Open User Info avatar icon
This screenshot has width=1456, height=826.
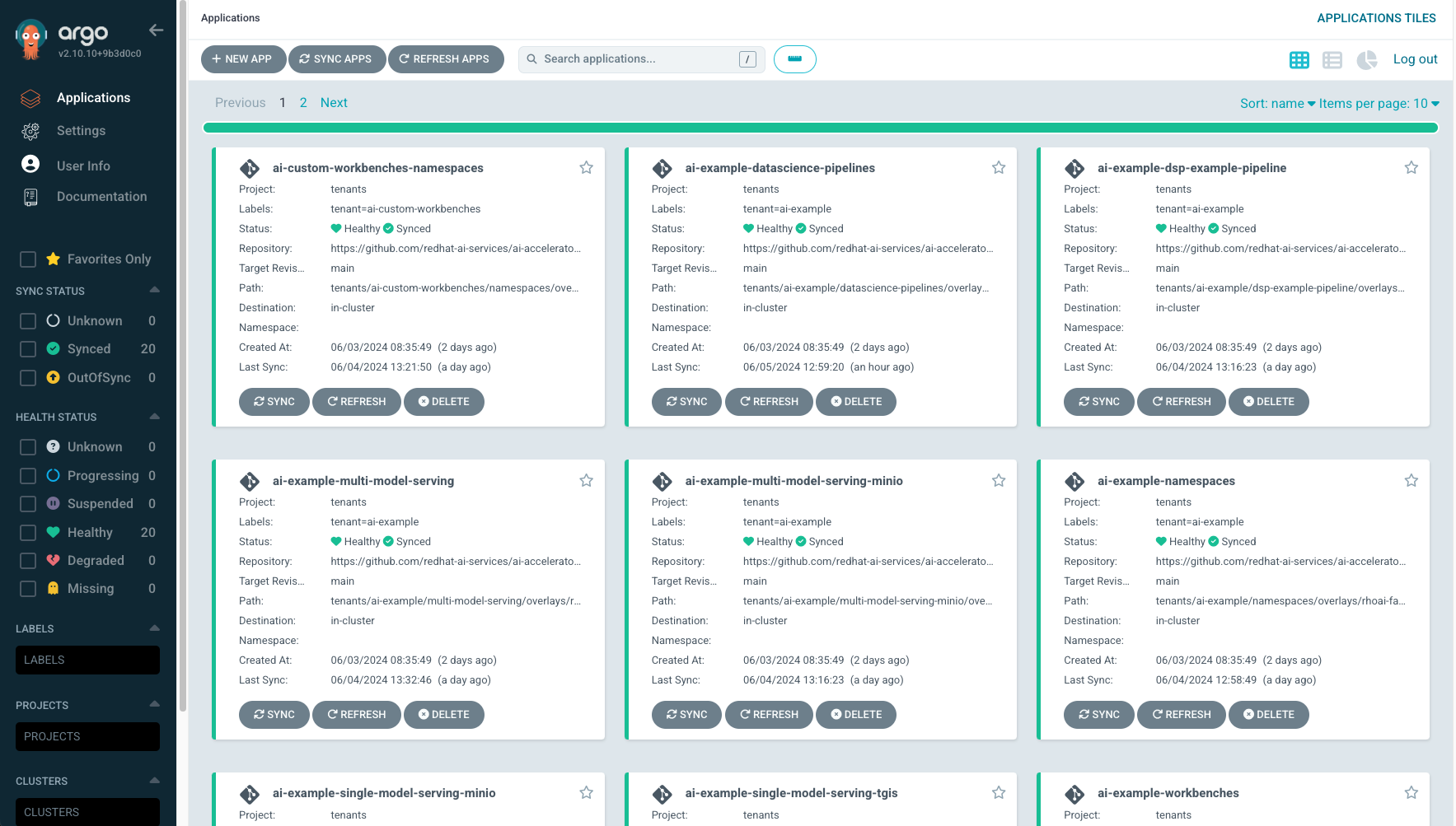coord(30,165)
